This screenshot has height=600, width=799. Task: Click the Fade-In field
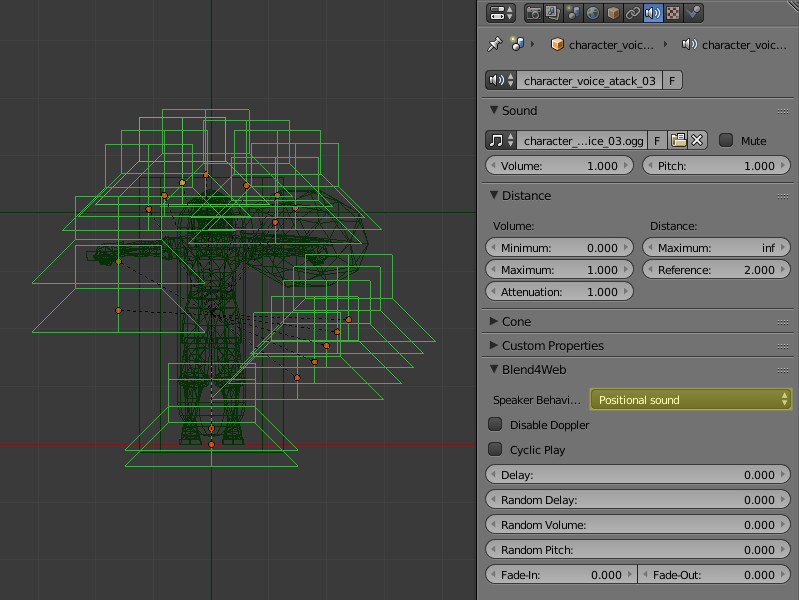[561, 575]
